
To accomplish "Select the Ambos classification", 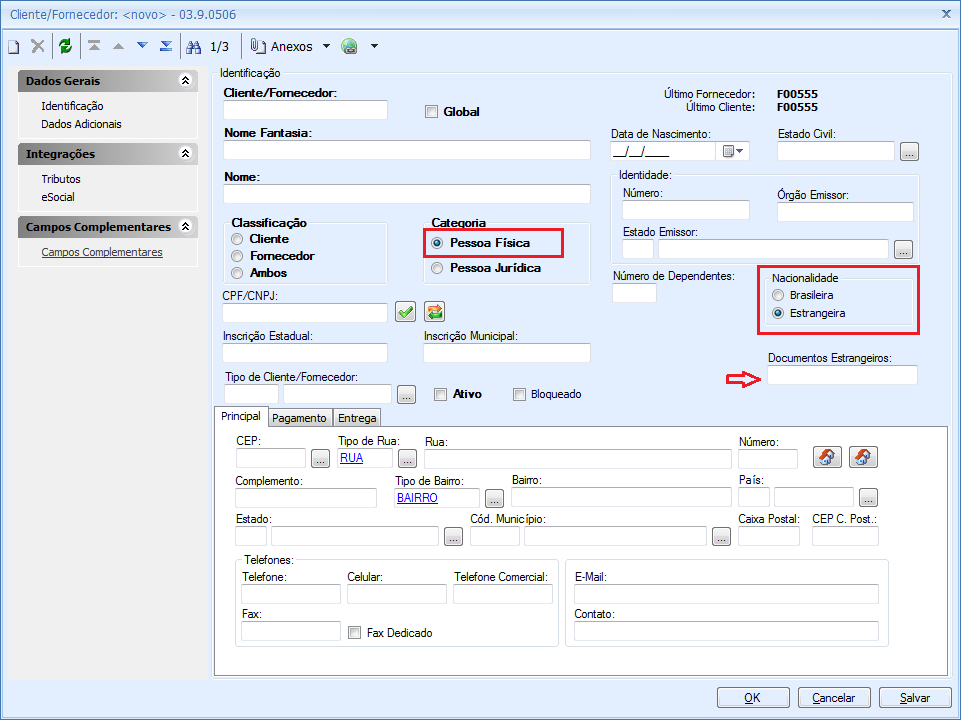I will [x=237, y=273].
